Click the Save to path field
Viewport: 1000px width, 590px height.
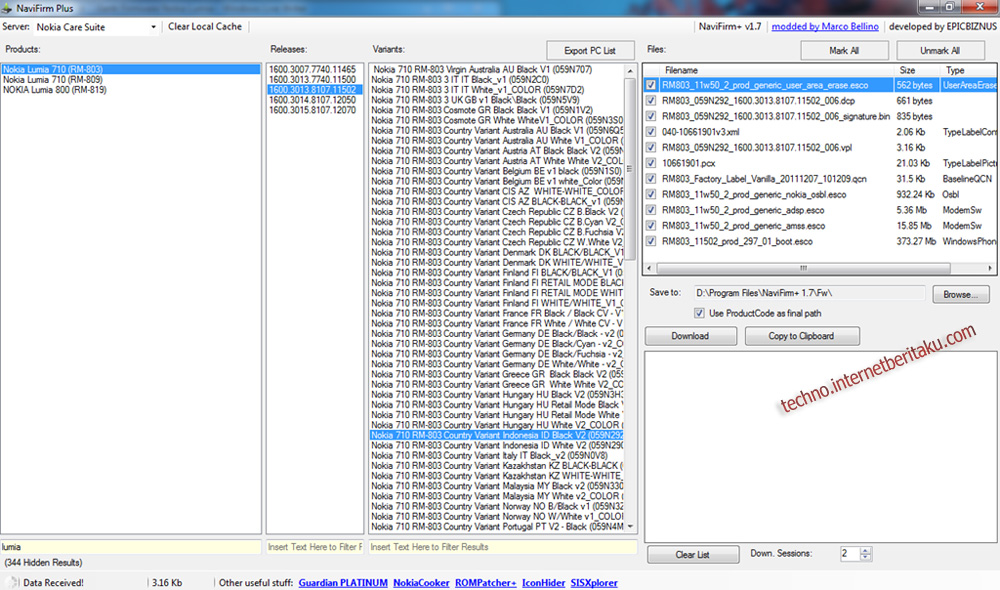[x=809, y=293]
